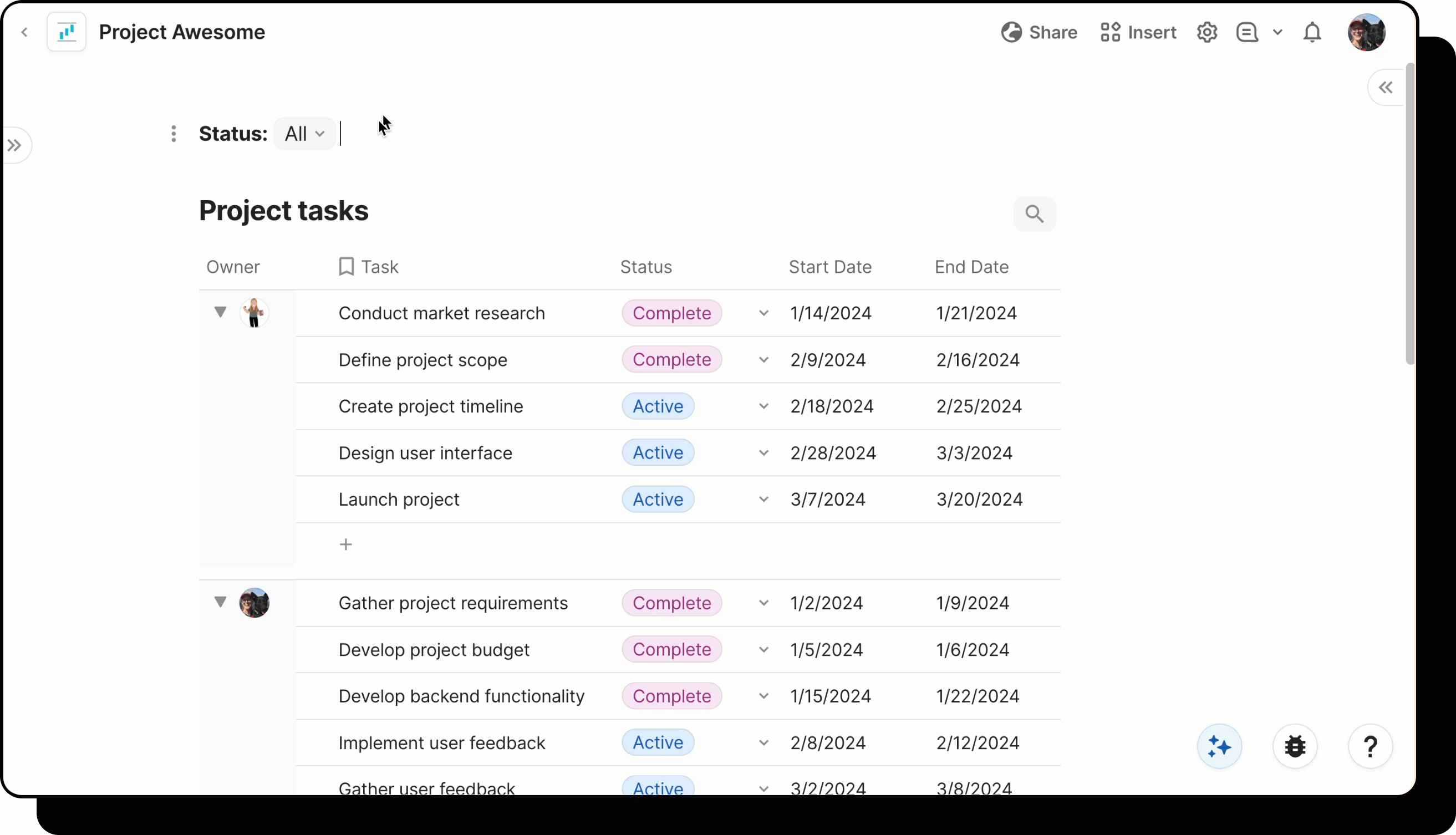Expand the left sidebar with double chevron
Image resolution: width=1456 pixels, height=835 pixels.
tap(16, 145)
